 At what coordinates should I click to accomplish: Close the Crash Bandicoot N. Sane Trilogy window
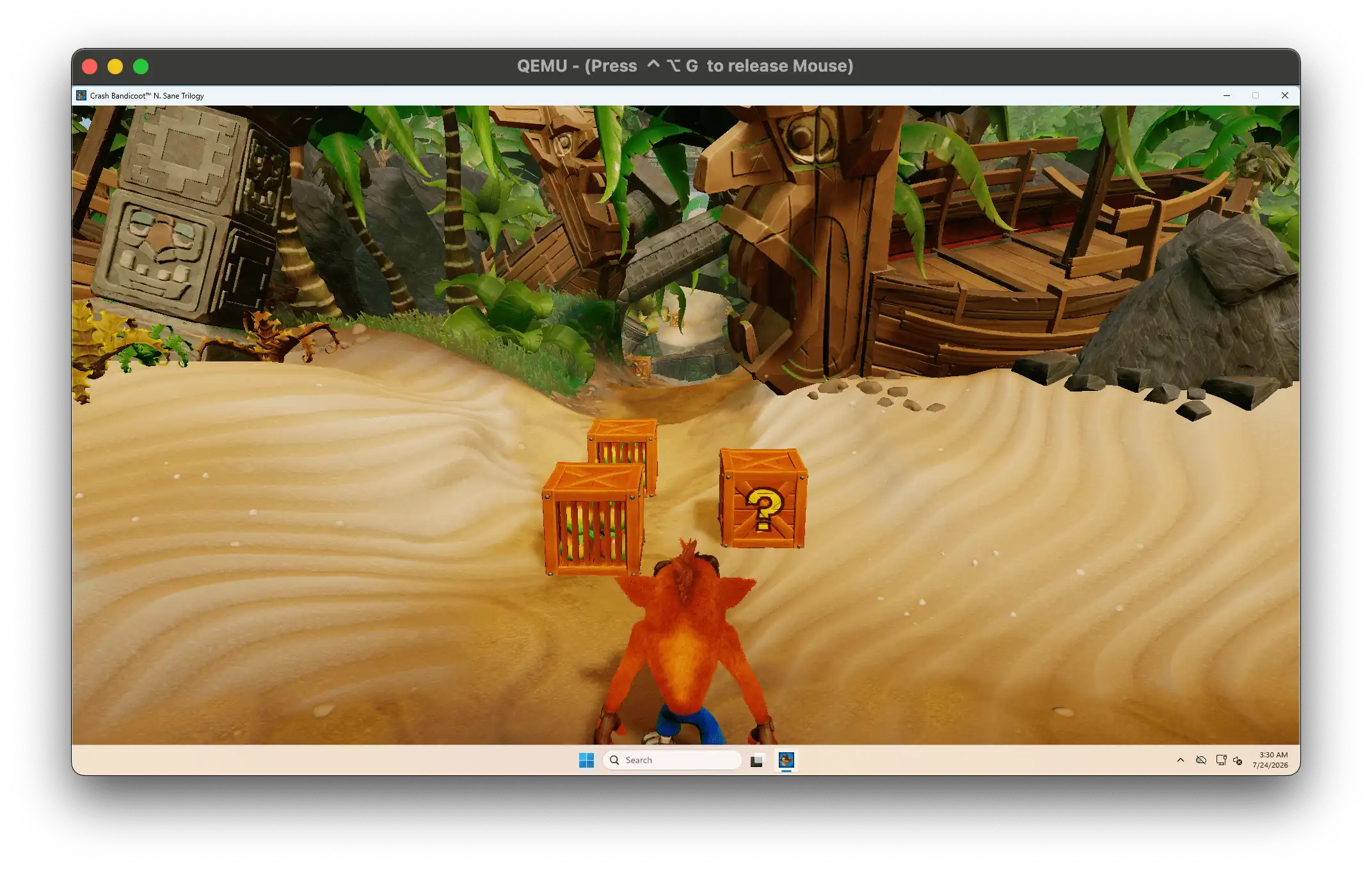pyautogui.click(x=1285, y=96)
